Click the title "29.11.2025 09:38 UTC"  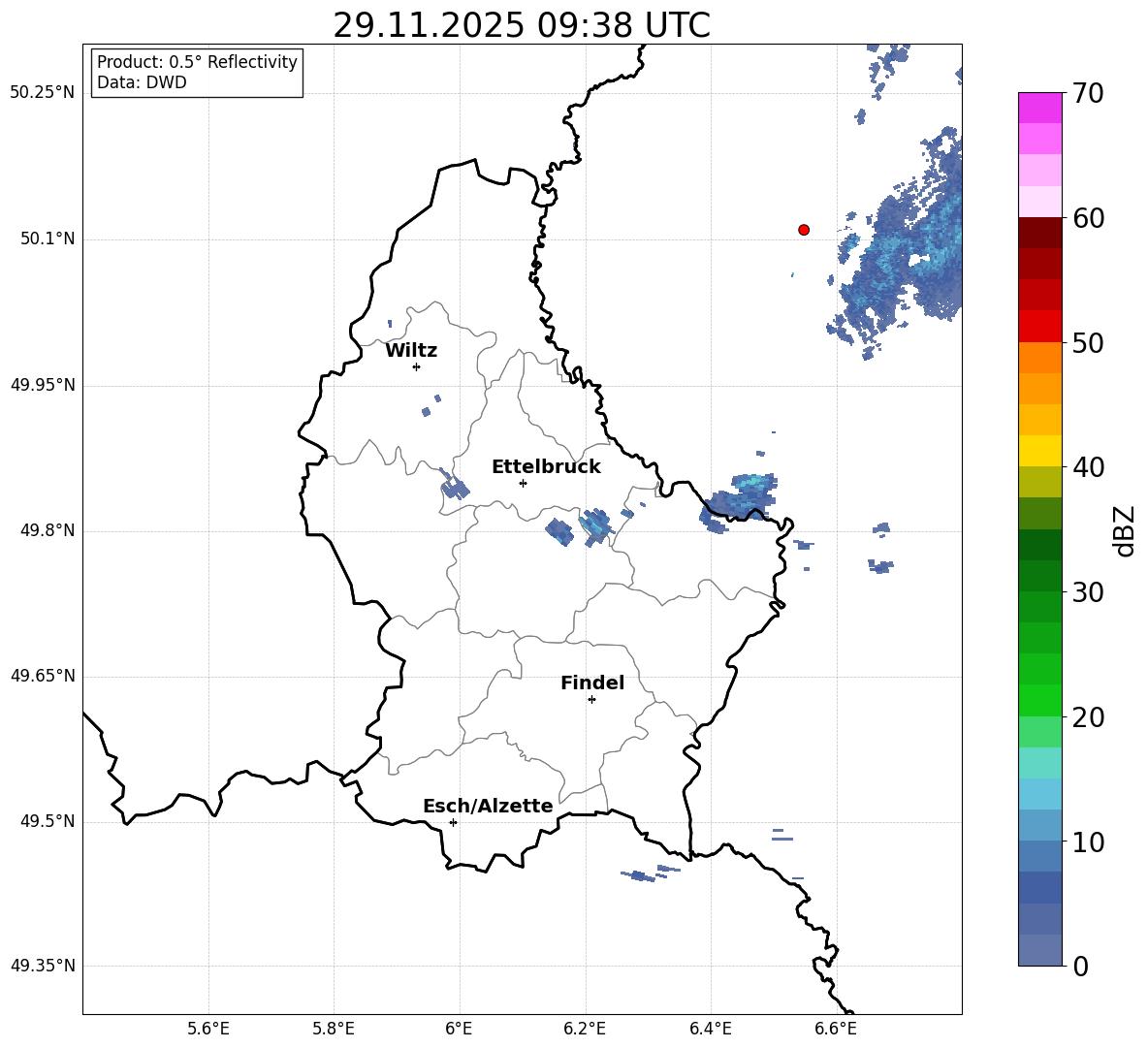click(x=522, y=25)
